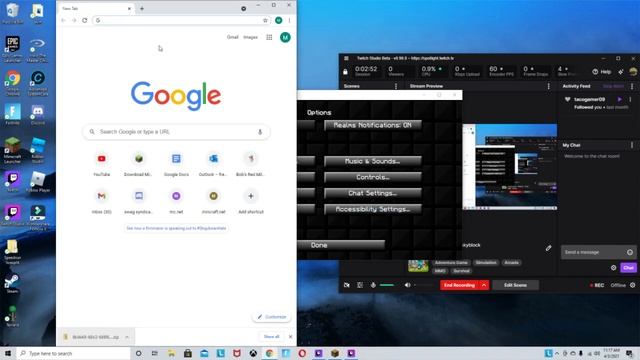The height and width of the screenshot is (360, 640).
Task: Open the Google Chrome desktop shortcut
Action: [x=13, y=82]
